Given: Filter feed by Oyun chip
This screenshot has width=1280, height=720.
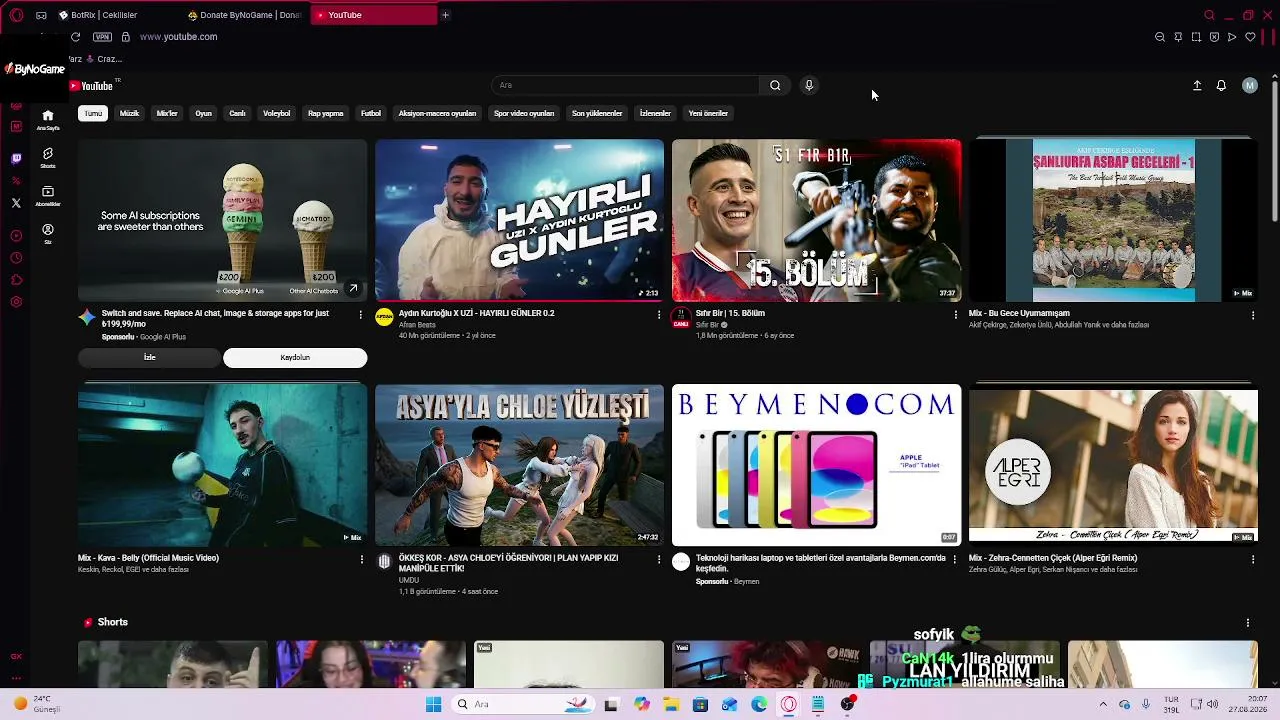Looking at the screenshot, I should coord(203,113).
